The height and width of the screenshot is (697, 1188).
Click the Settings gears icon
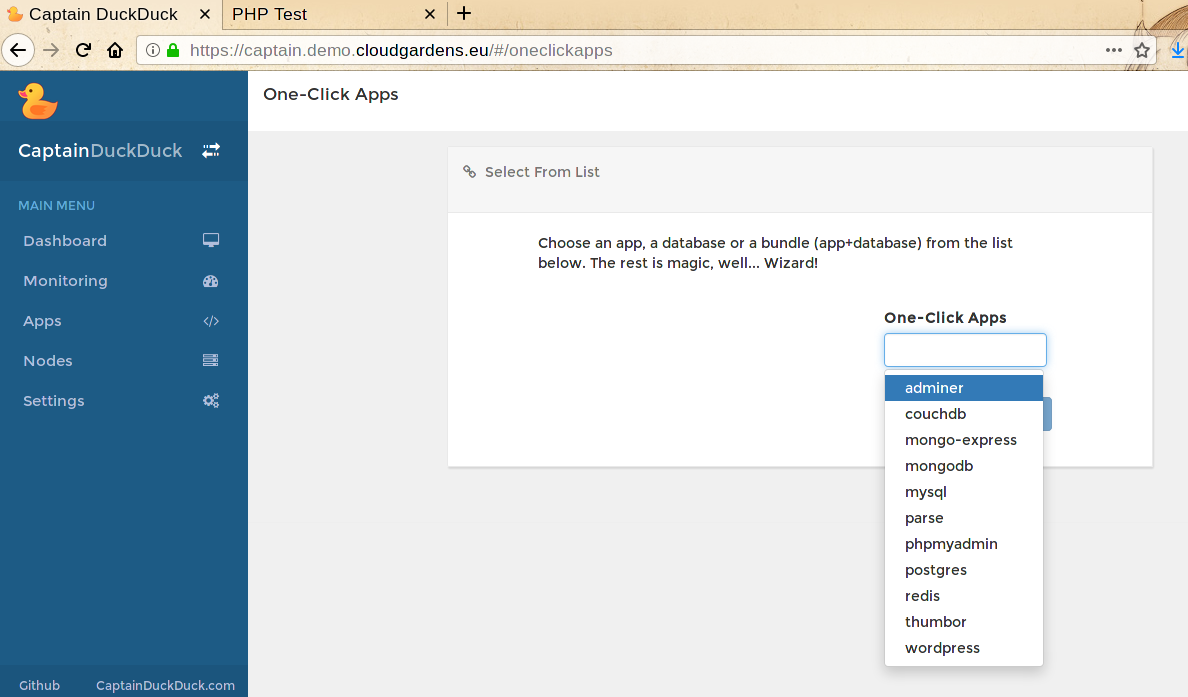click(x=211, y=401)
